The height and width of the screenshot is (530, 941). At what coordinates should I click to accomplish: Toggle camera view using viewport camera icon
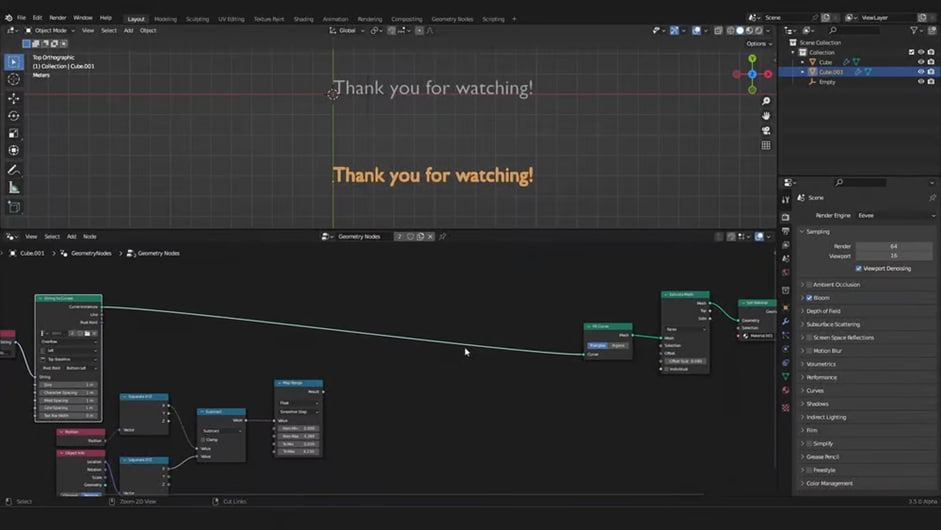[766, 130]
